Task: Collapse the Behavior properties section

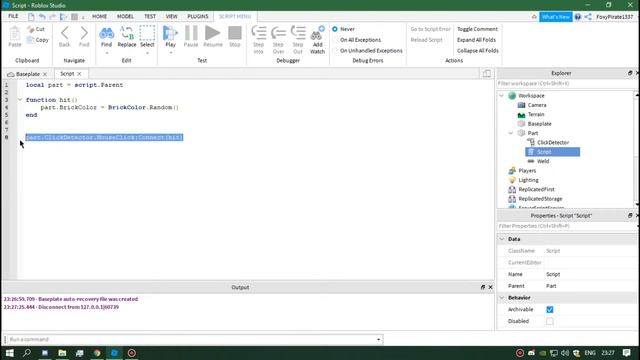Action: (x=502, y=298)
